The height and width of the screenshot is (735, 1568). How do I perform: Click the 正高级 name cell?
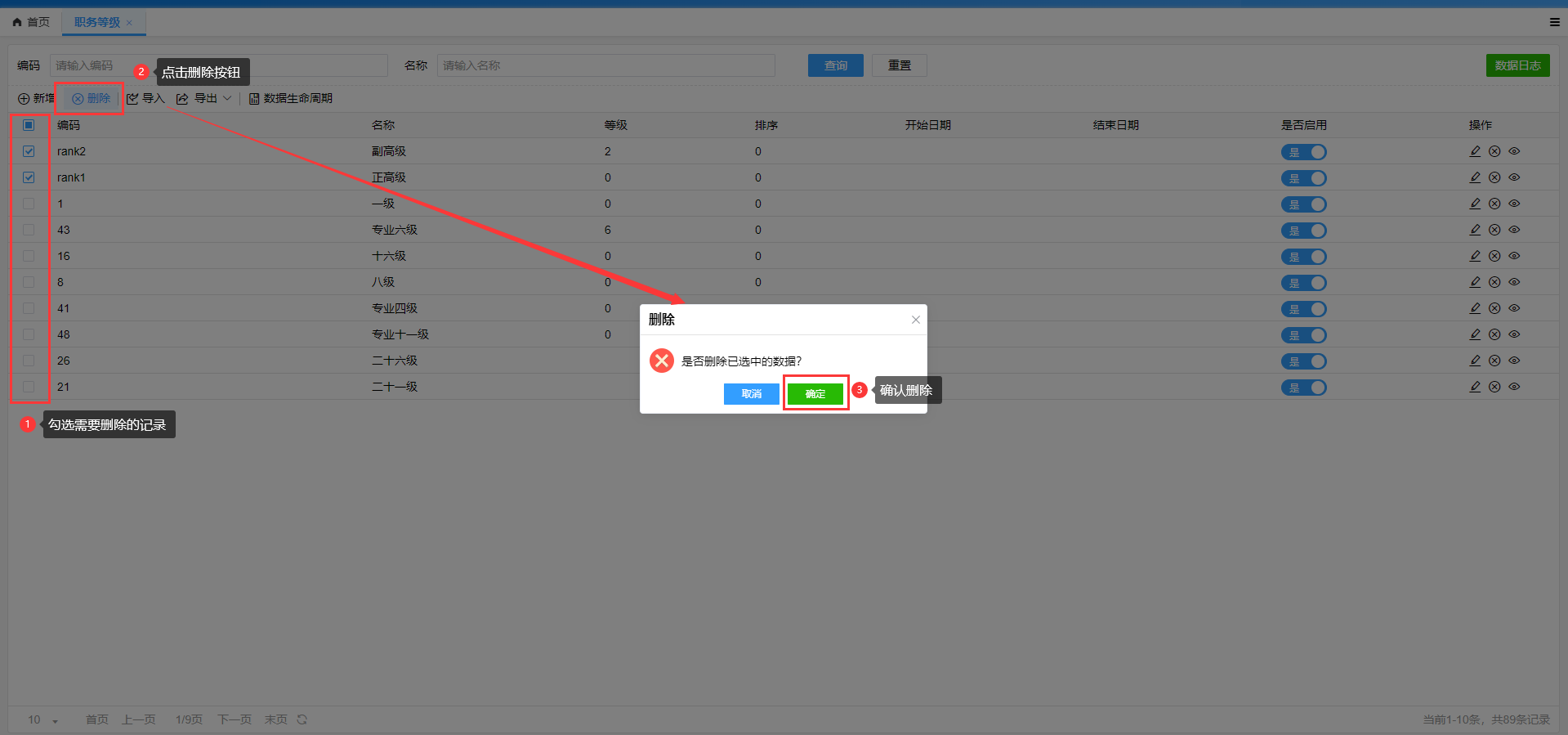389,177
